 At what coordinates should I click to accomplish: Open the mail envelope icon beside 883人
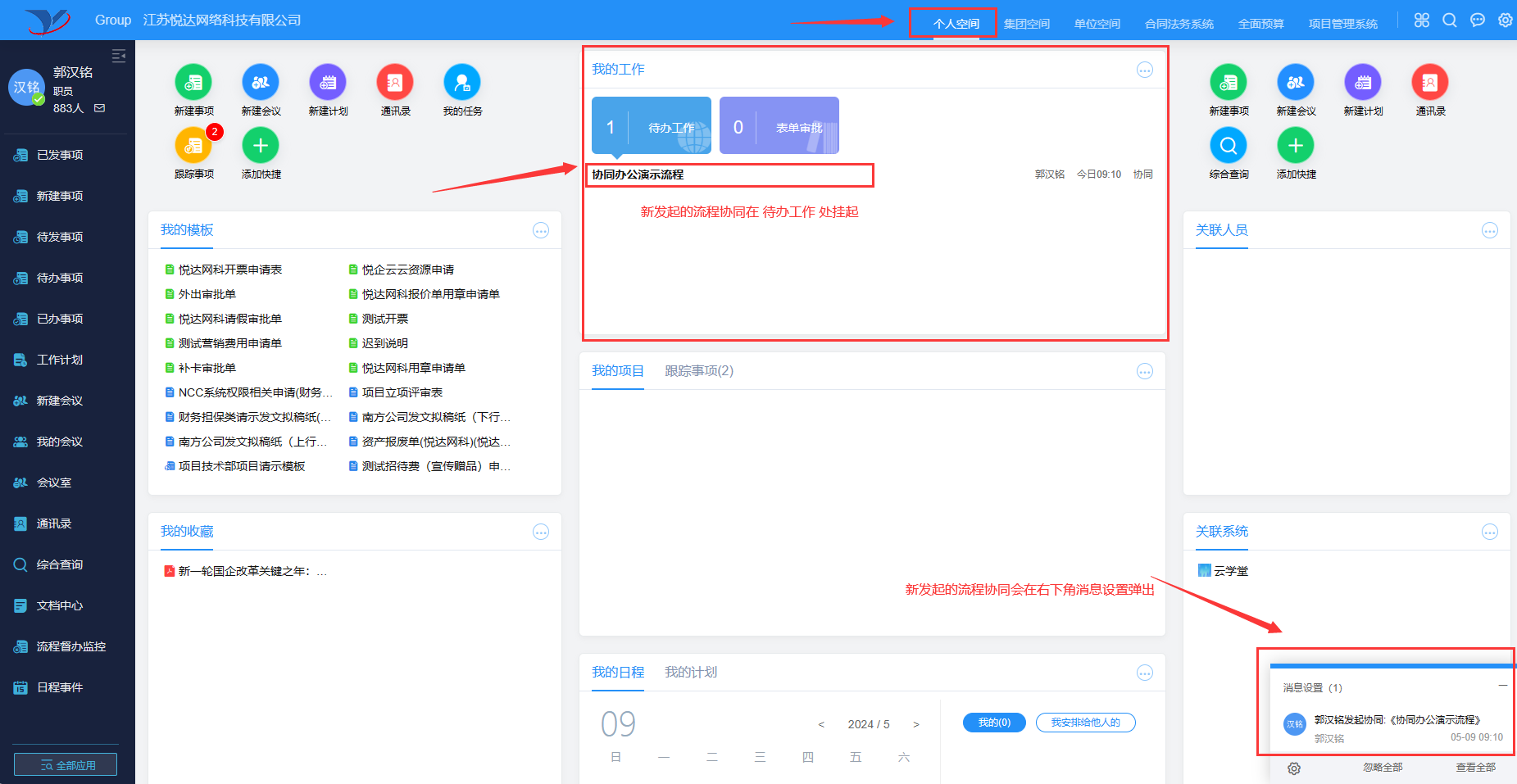[x=100, y=108]
